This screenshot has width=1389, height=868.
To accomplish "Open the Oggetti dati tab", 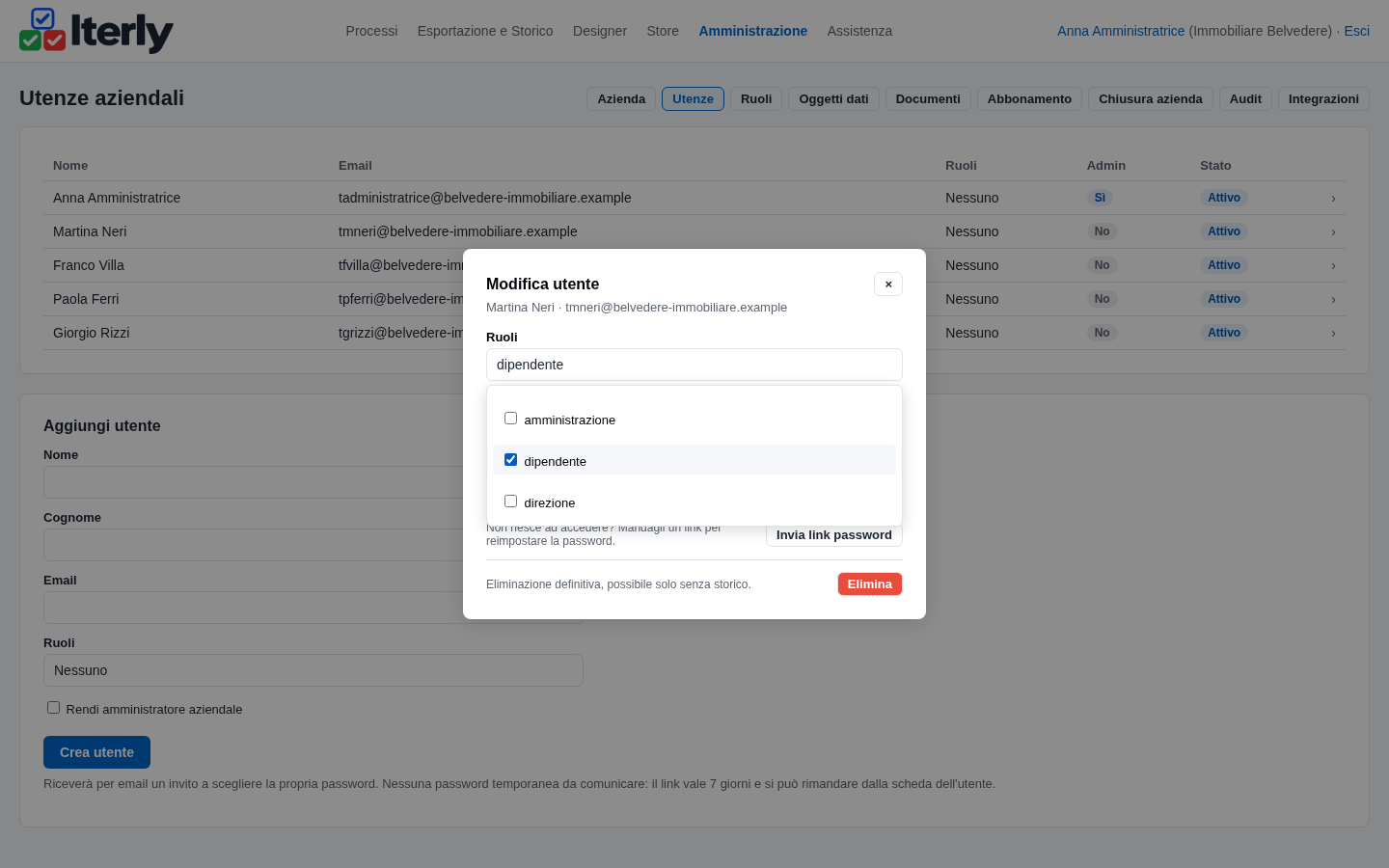I will tap(833, 99).
